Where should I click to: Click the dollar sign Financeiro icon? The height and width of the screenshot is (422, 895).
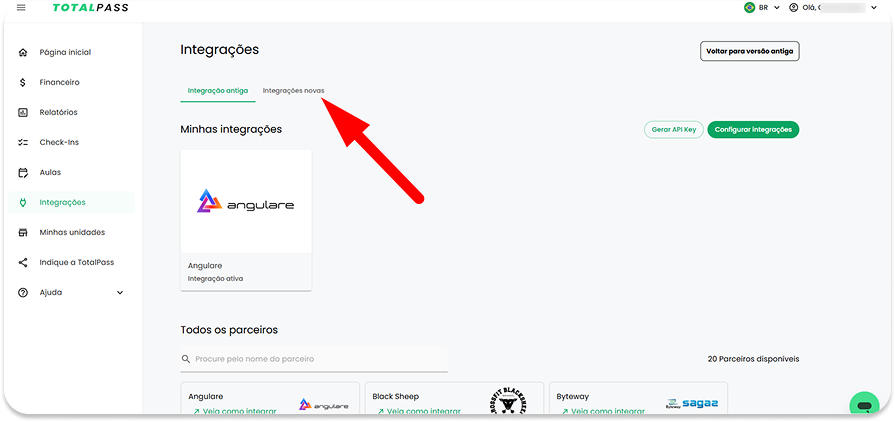pyautogui.click(x=23, y=82)
